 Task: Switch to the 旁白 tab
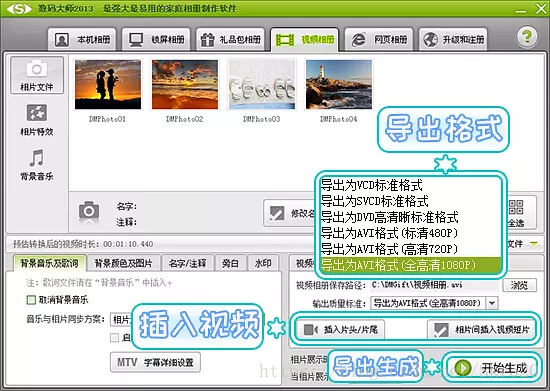click(x=230, y=263)
